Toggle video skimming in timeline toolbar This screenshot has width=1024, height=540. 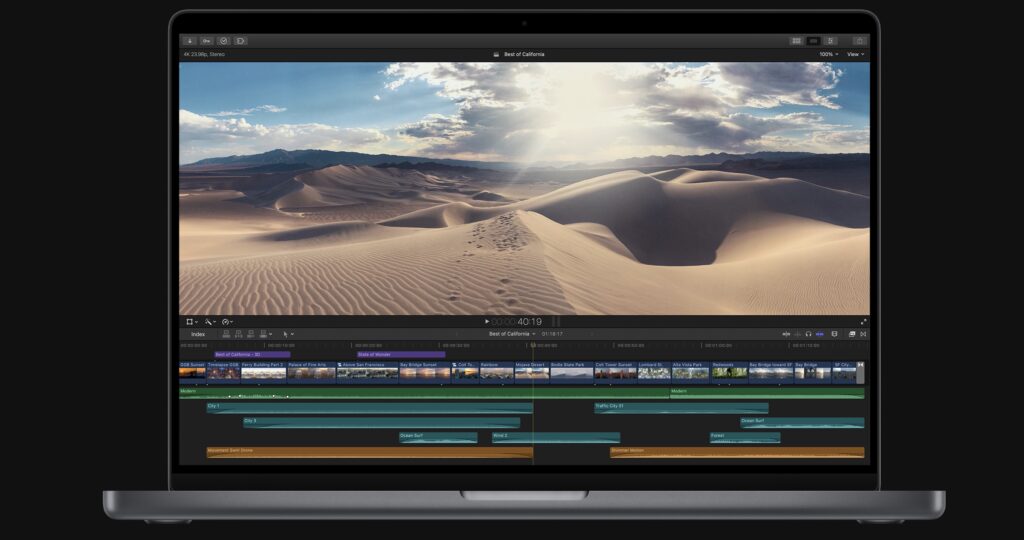[786, 334]
